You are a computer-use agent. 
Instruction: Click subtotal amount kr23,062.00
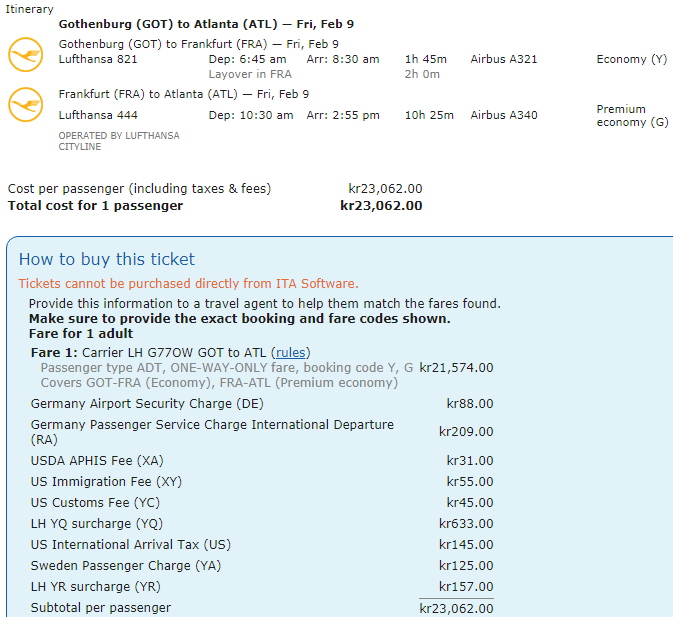456,609
